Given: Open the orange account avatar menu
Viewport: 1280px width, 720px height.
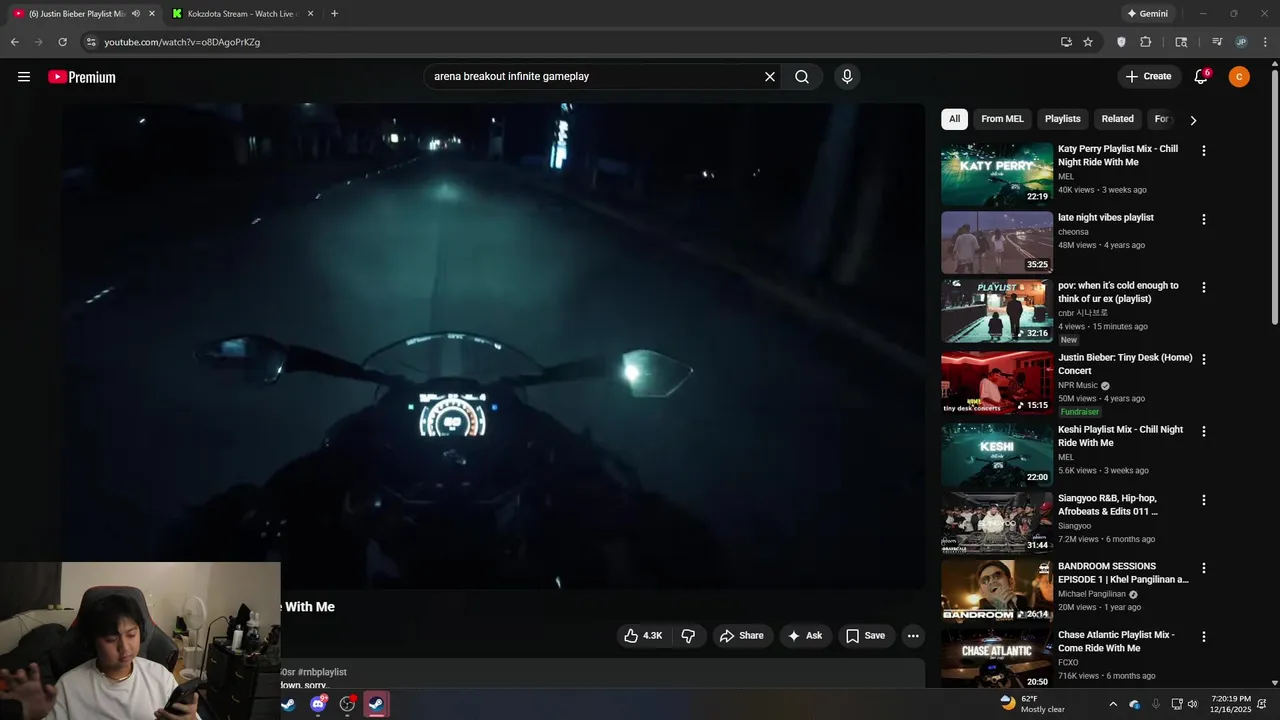Looking at the screenshot, I should pyautogui.click(x=1239, y=77).
